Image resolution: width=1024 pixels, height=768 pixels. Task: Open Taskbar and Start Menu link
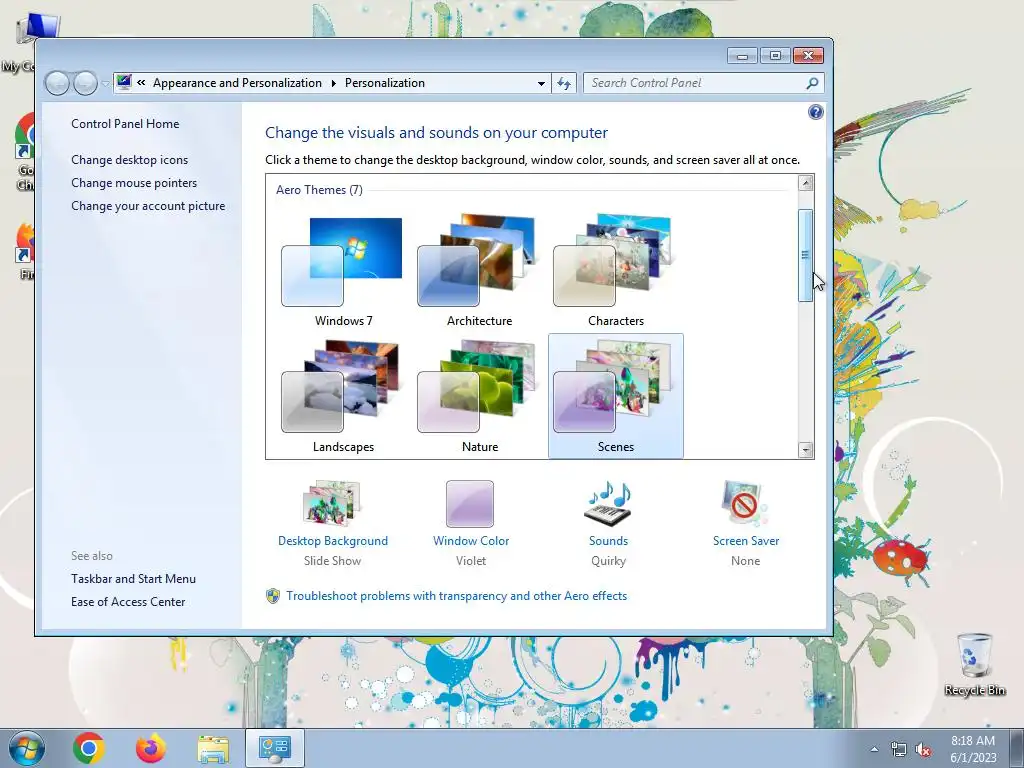click(x=133, y=579)
